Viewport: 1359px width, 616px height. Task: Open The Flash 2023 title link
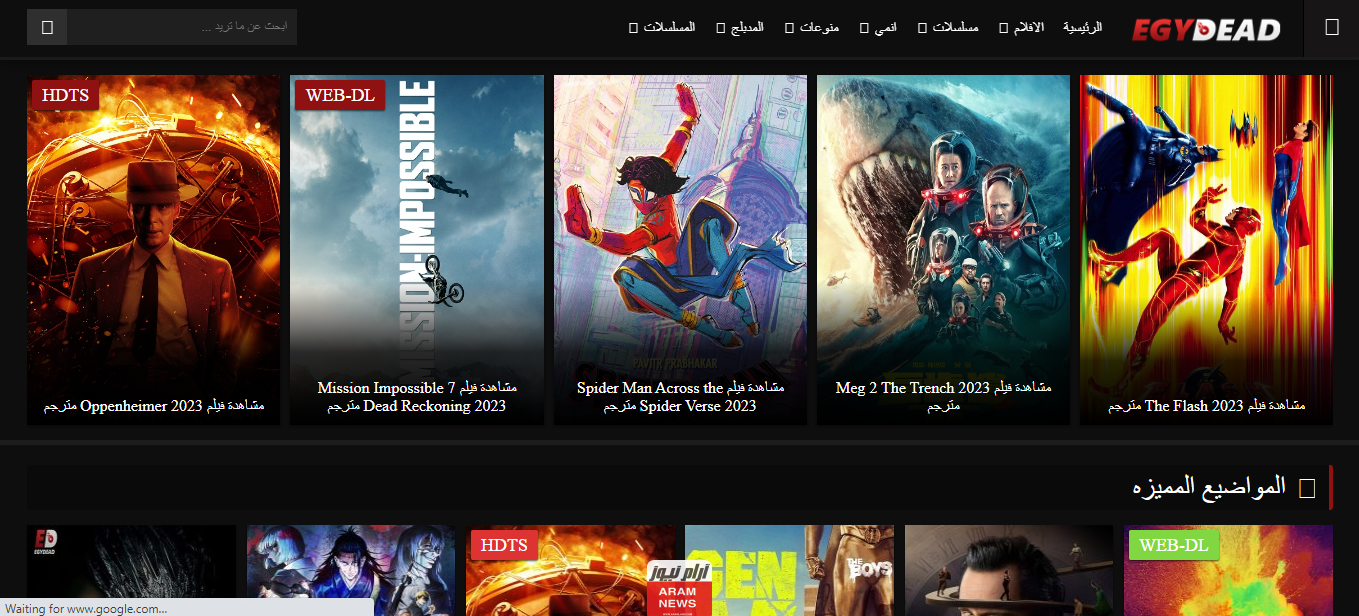[1206, 406]
